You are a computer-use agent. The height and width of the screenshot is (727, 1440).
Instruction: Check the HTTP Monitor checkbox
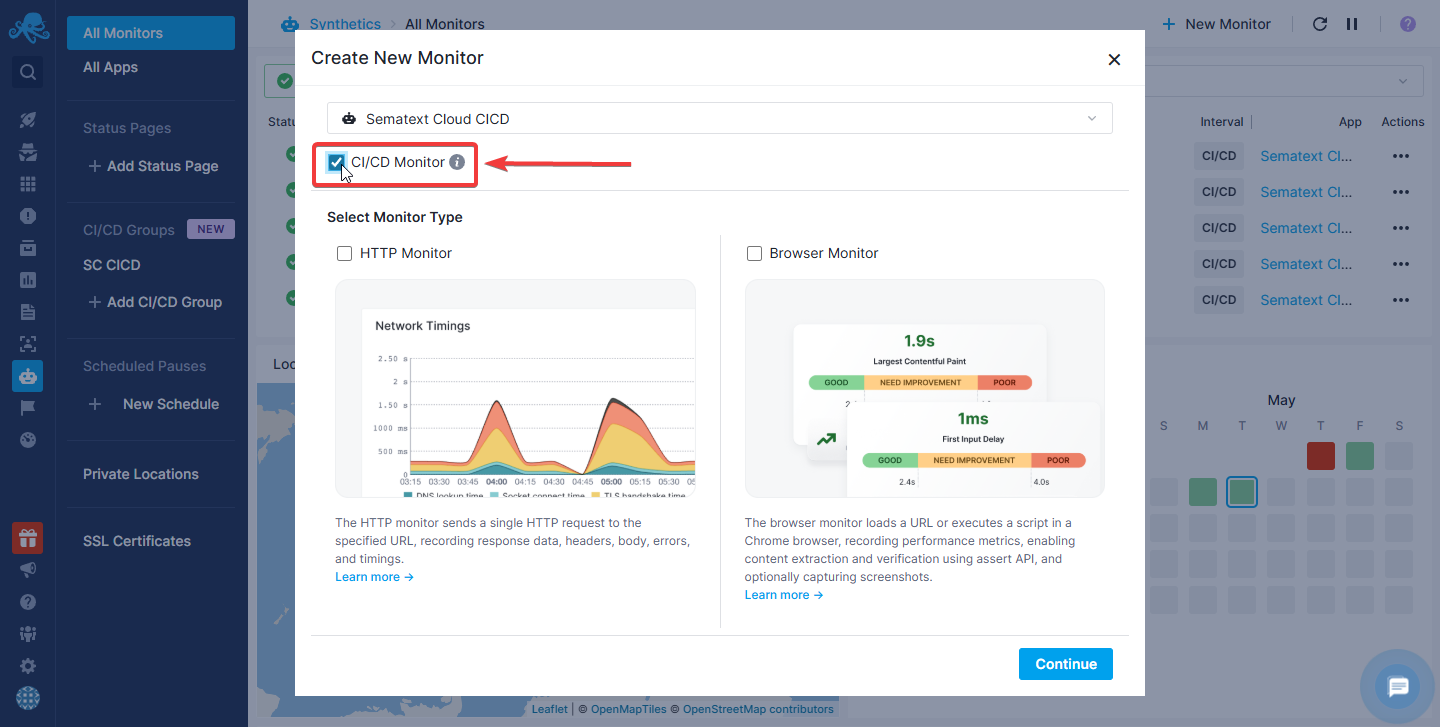(344, 254)
